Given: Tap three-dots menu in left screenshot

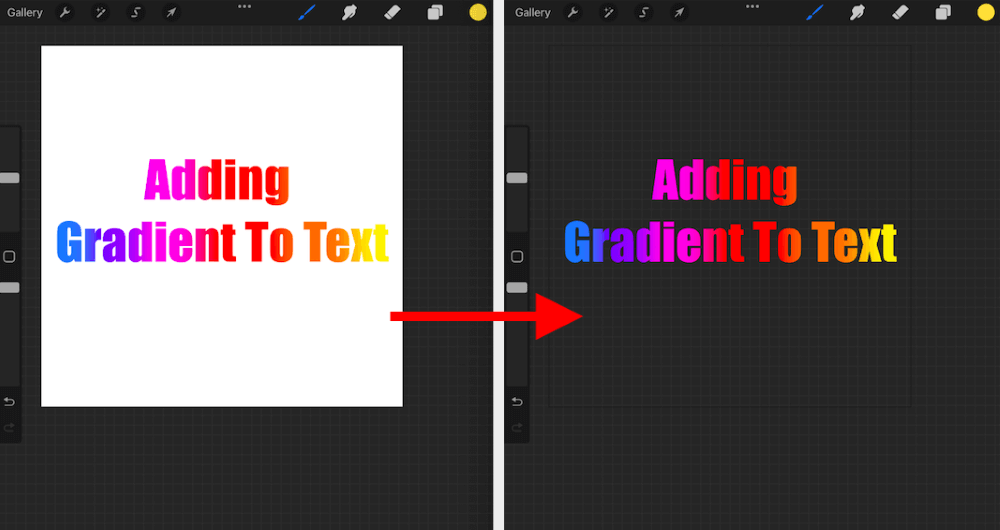Looking at the screenshot, I should (x=244, y=6).
